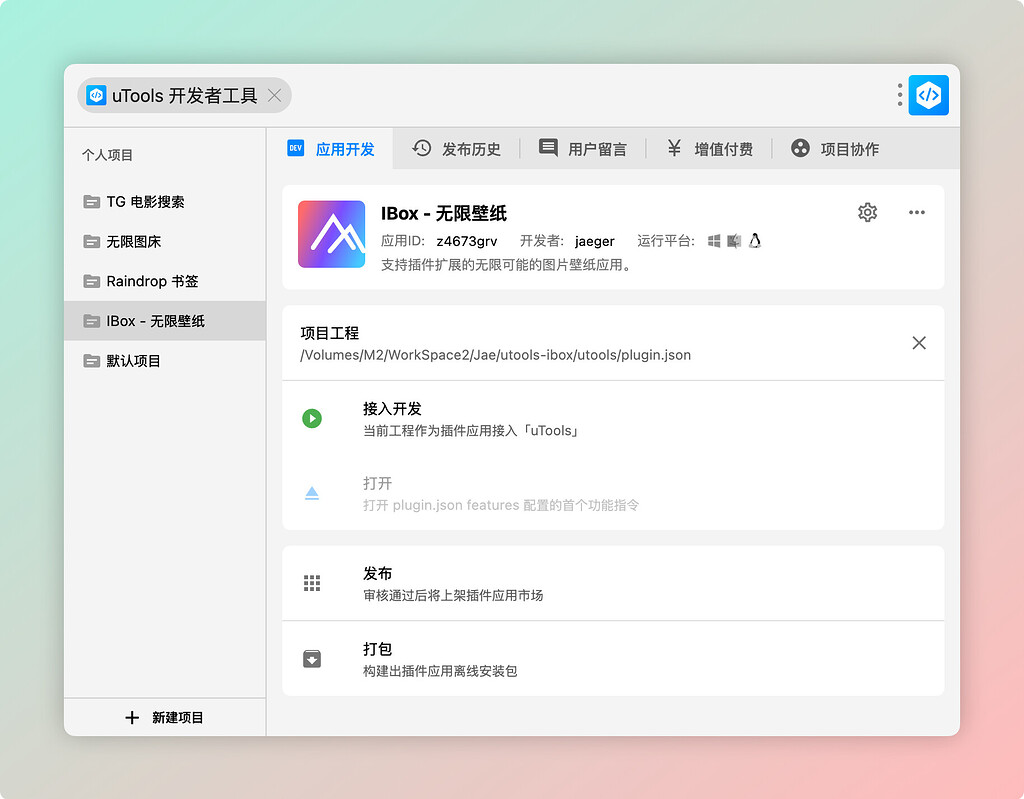Click the 个人项目 sidebar heading
The height and width of the screenshot is (799, 1024).
[x=107, y=155]
